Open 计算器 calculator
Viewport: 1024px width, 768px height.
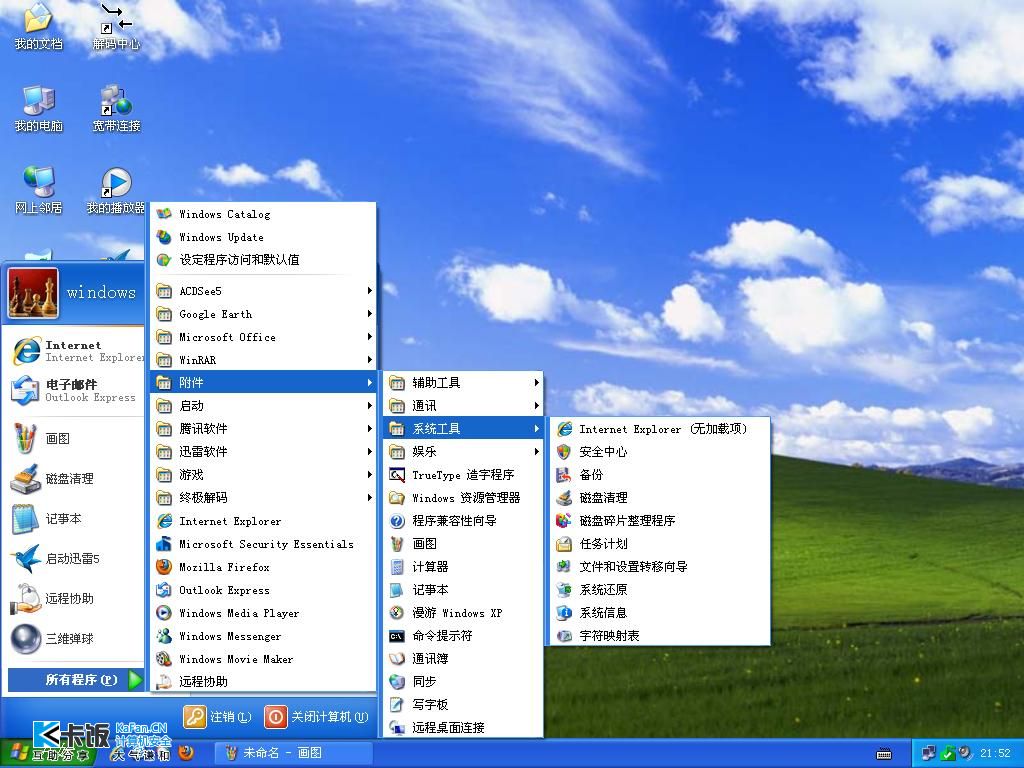[x=463, y=567]
